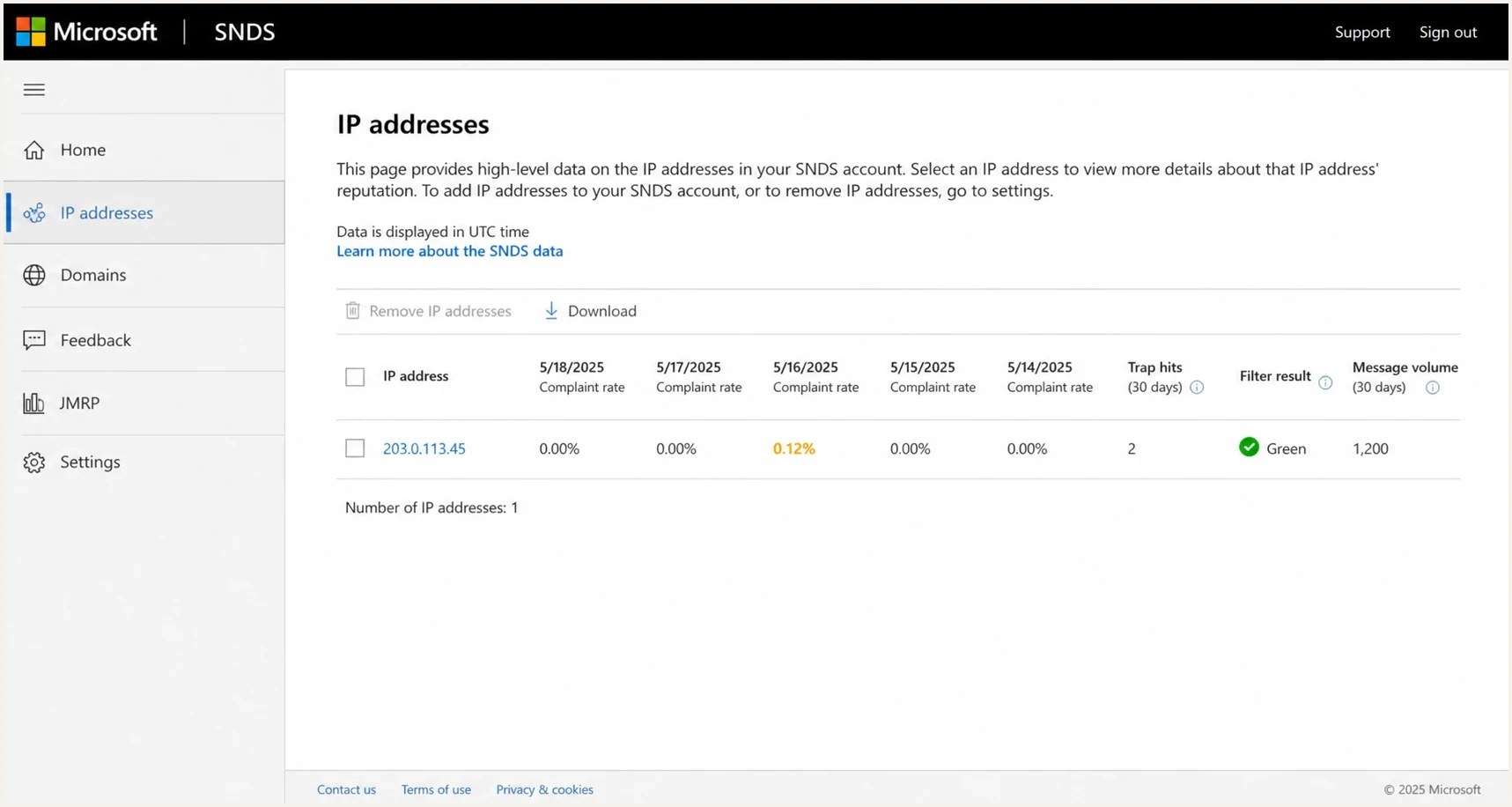Click the Trap hits column header
The height and width of the screenshot is (807, 1512).
[1155, 377]
